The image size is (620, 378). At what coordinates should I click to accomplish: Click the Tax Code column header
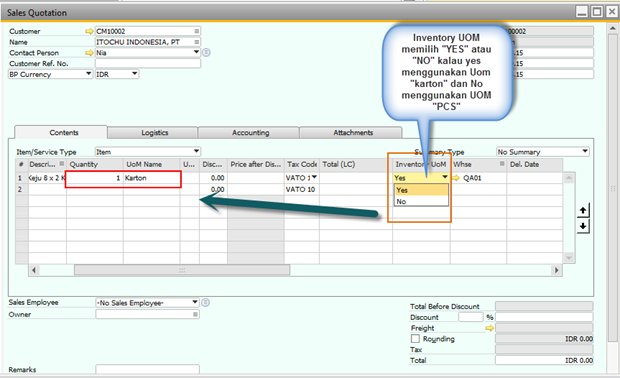302,164
